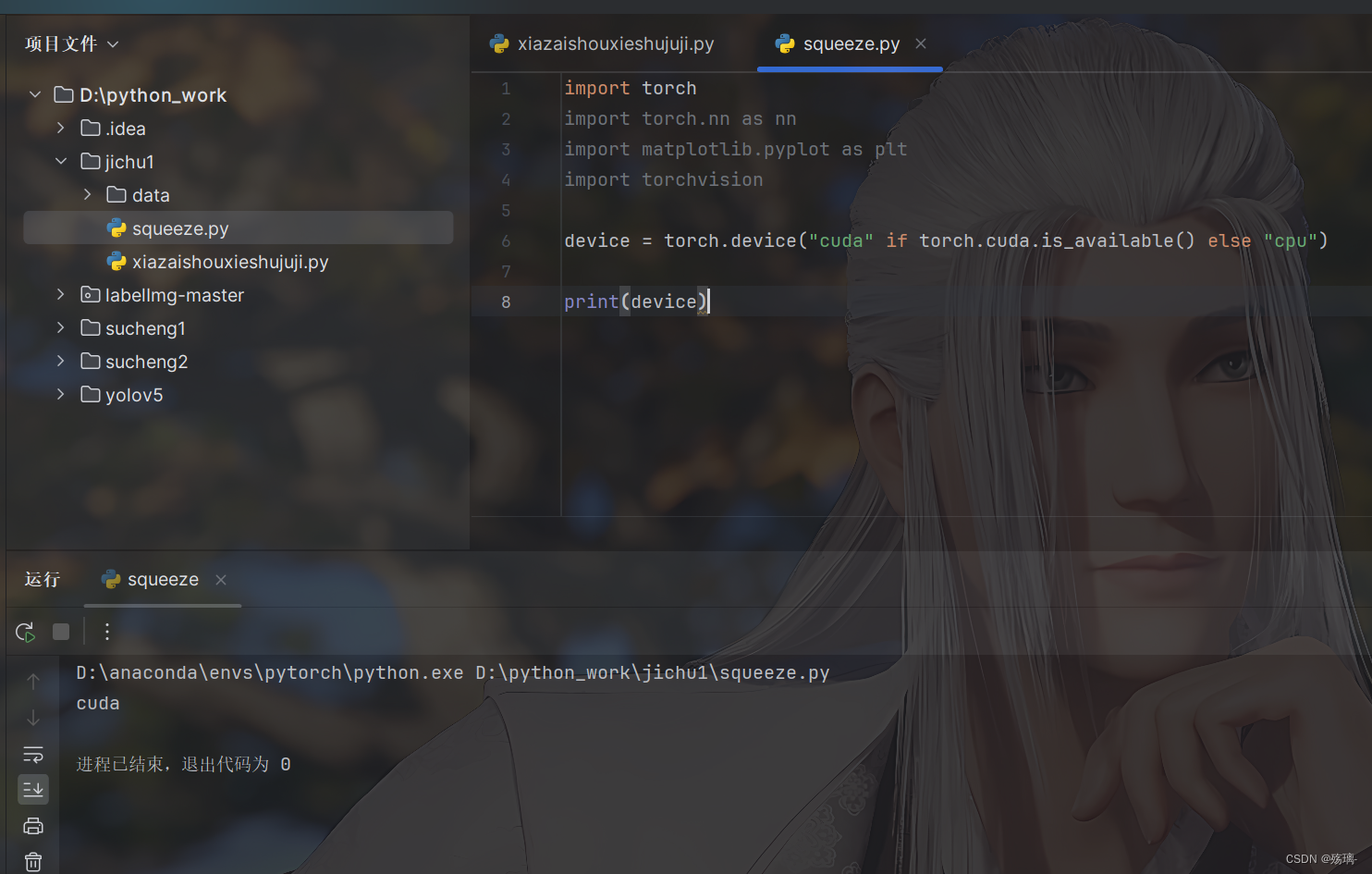
Task: Expand the labelImg-master folder
Action: [x=61, y=295]
